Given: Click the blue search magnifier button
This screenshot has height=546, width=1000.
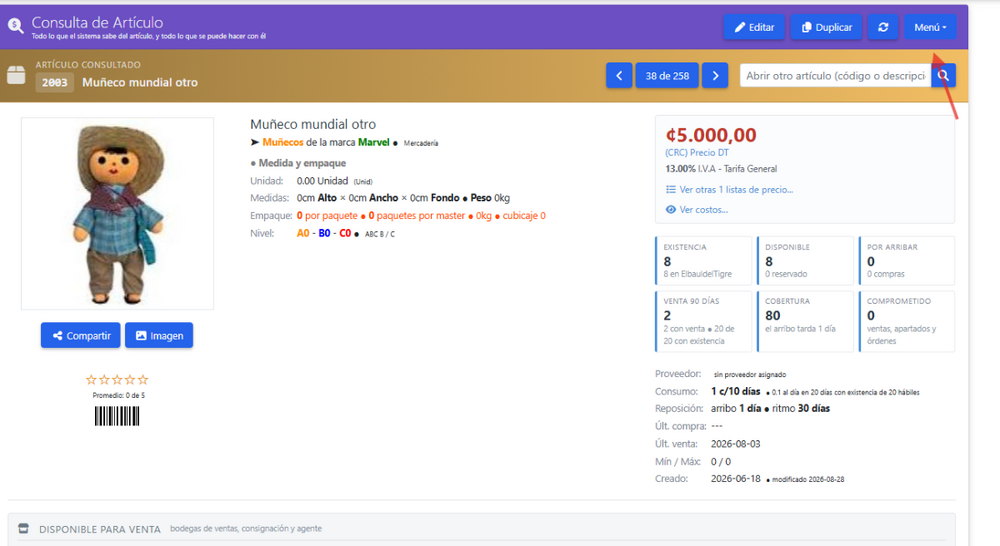Looking at the screenshot, I should [x=943, y=76].
